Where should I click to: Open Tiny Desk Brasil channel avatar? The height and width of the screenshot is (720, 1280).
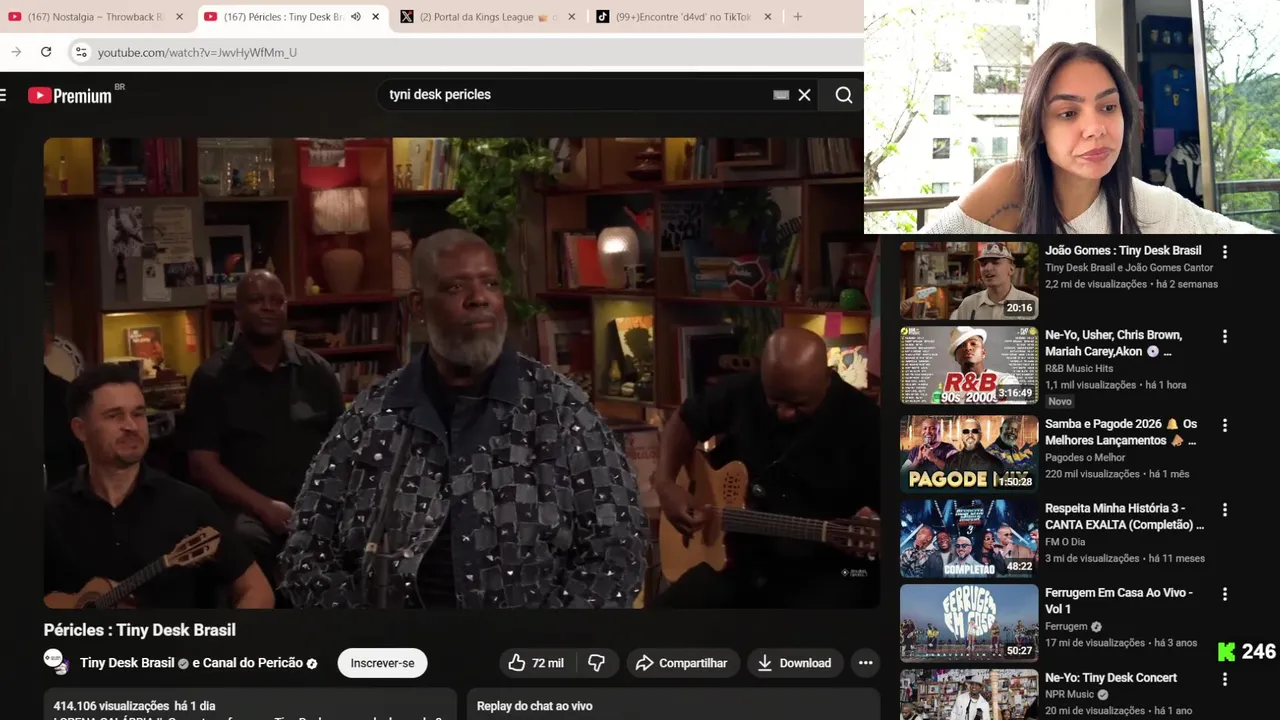pos(56,662)
